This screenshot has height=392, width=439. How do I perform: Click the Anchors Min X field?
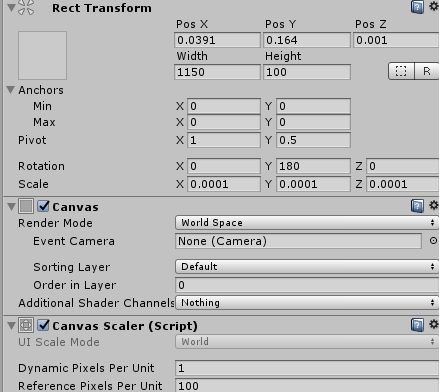224,106
